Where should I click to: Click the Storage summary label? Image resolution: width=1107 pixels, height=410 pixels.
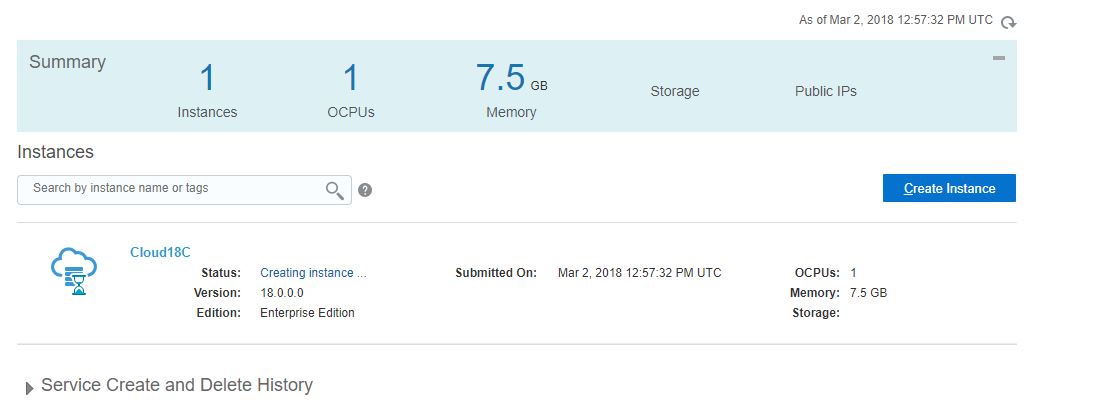675,91
